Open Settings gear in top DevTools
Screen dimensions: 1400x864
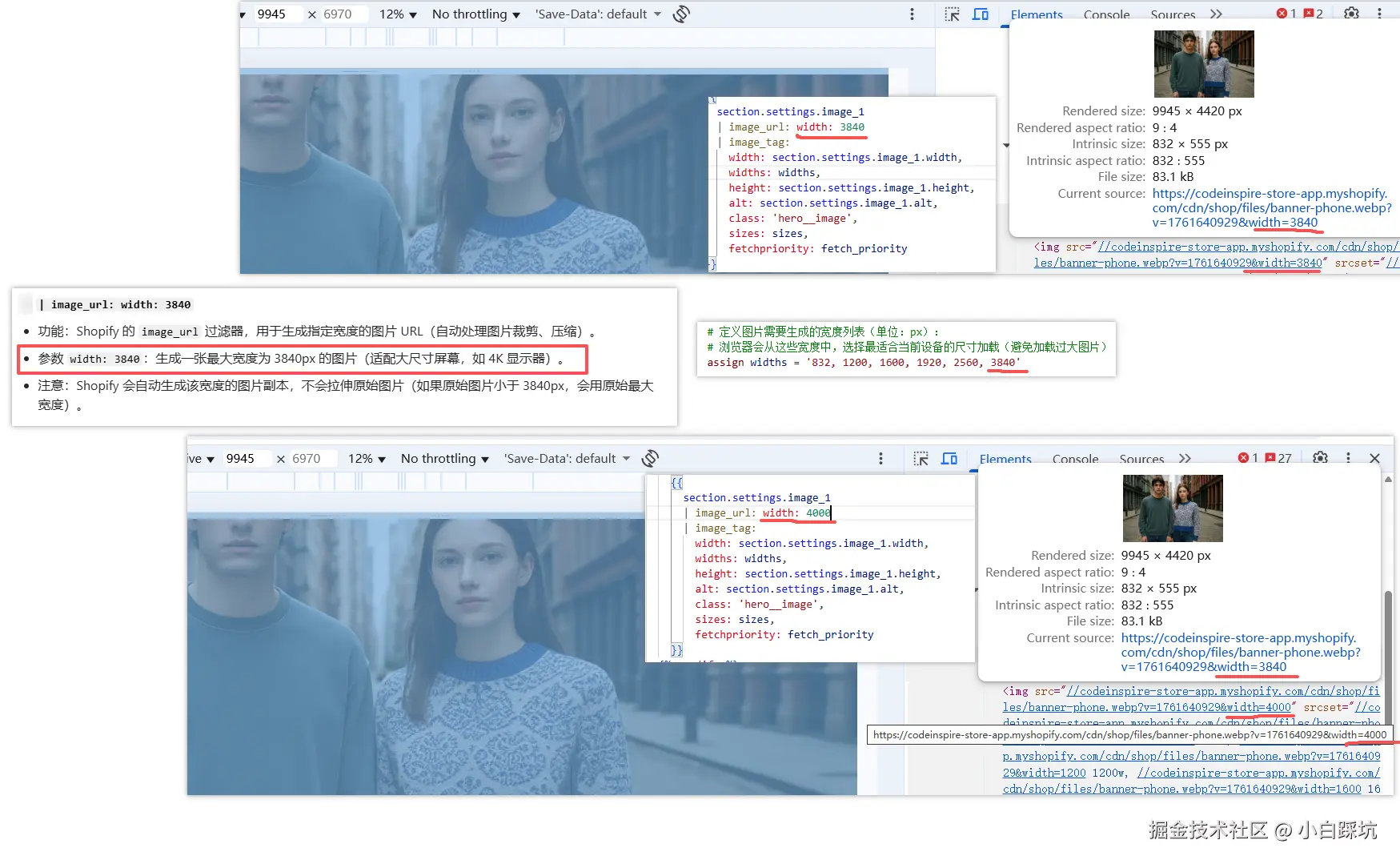[x=1351, y=13]
